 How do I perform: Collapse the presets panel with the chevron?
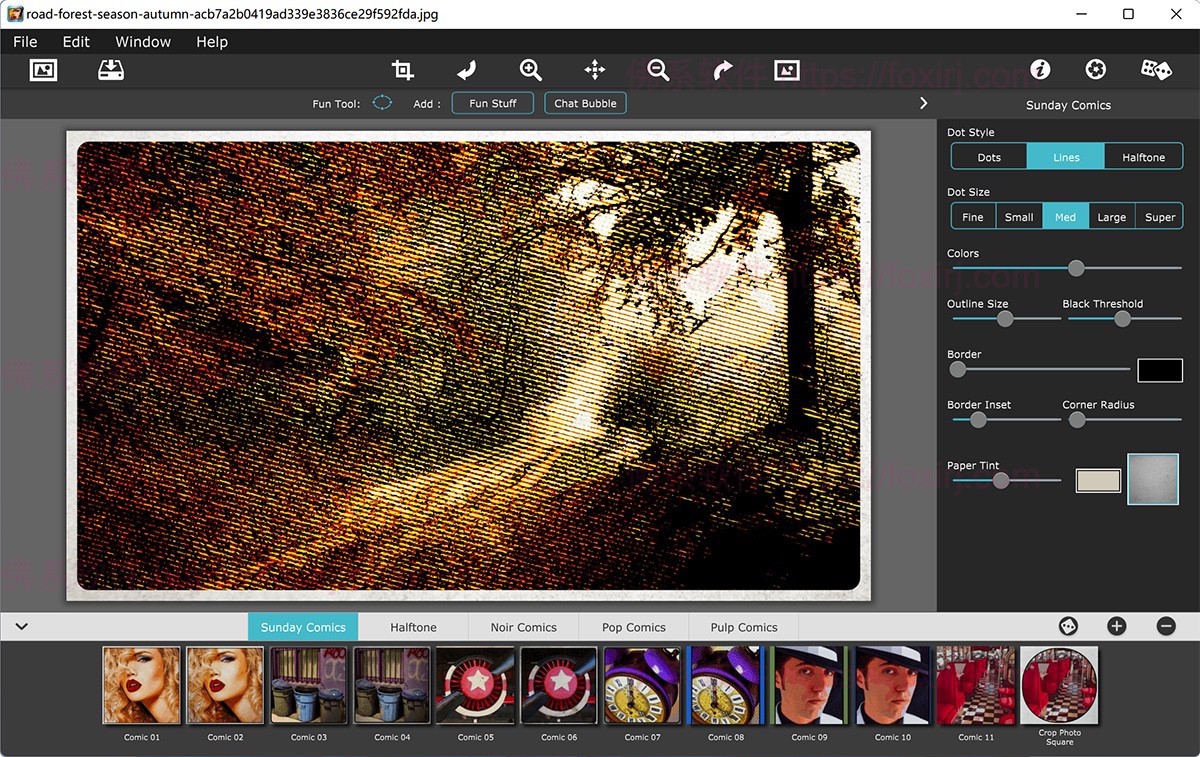point(21,627)
